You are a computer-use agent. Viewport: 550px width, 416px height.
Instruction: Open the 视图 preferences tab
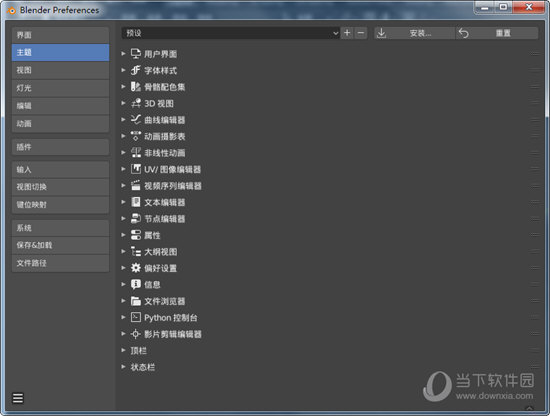60,70
